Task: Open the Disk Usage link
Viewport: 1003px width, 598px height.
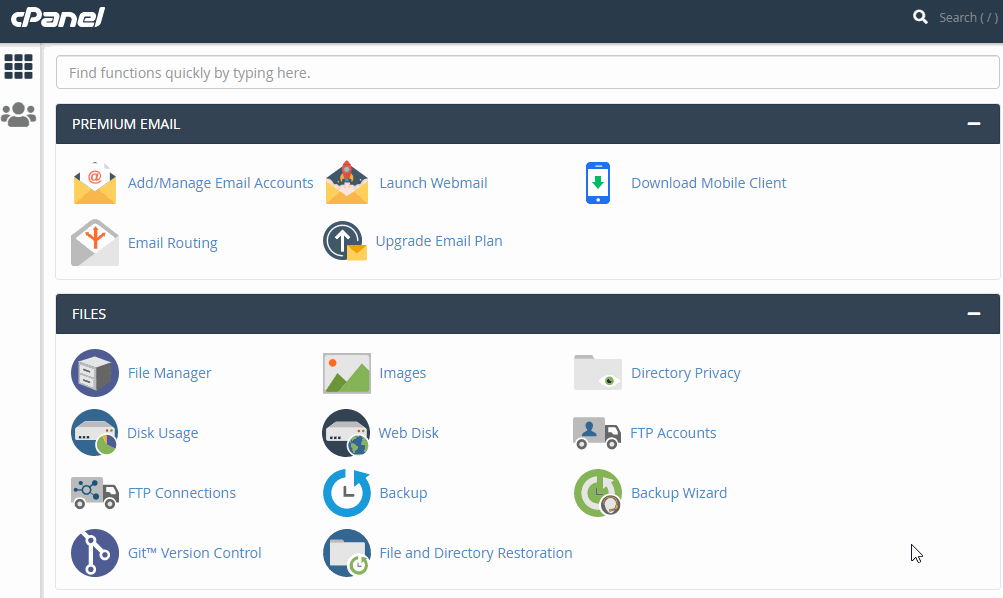Action: pos(162,433)
